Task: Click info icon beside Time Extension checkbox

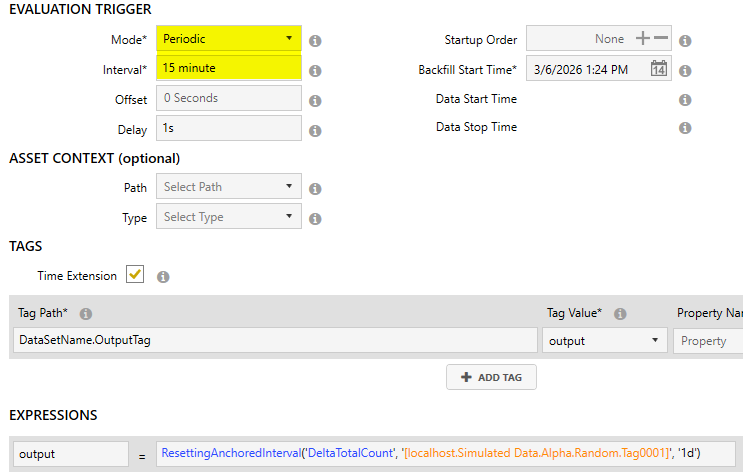Action: pyautogui.click(x=163, y=277)
